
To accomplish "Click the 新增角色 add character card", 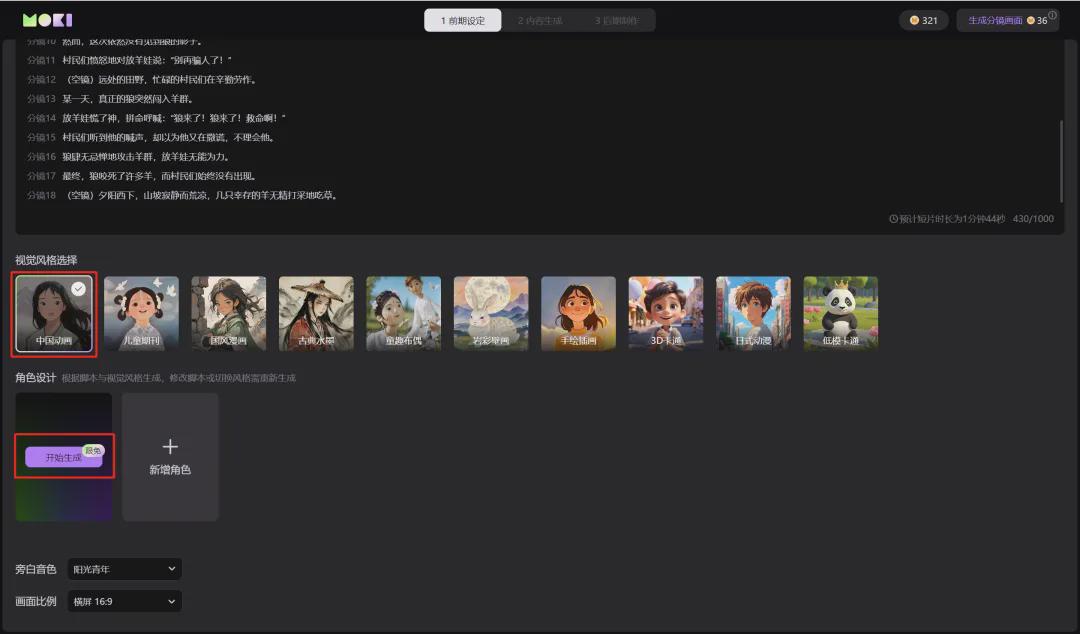I will pyautogui.click(x=170, y=456).
